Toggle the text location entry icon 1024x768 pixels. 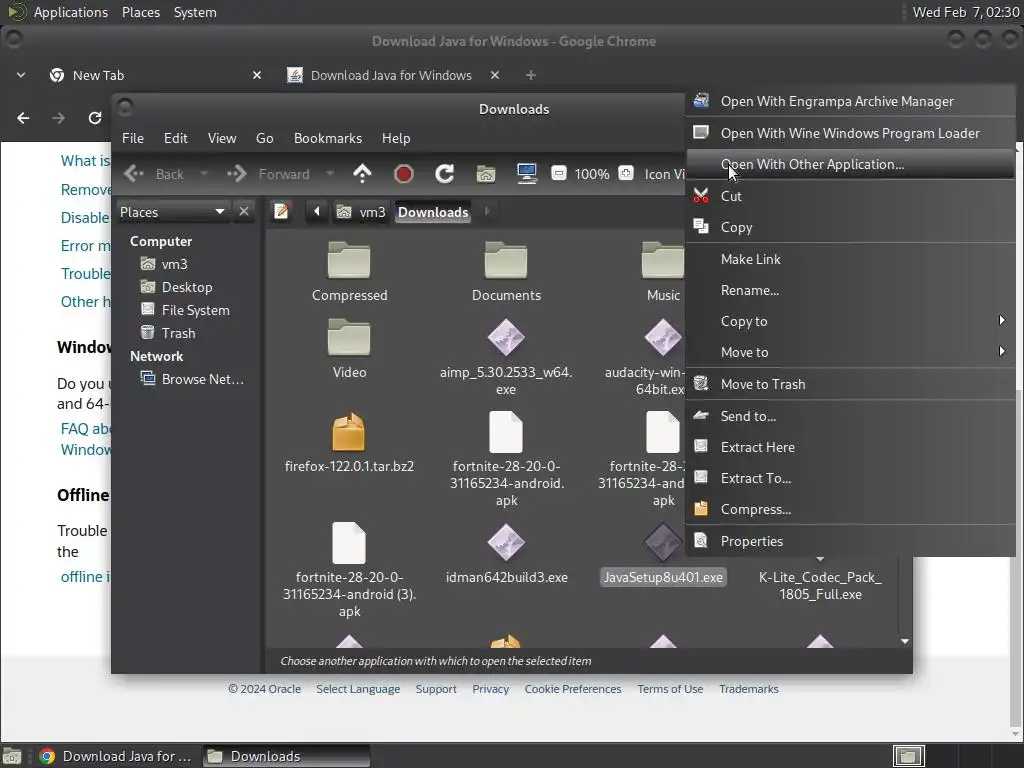[x=281, y=212]
